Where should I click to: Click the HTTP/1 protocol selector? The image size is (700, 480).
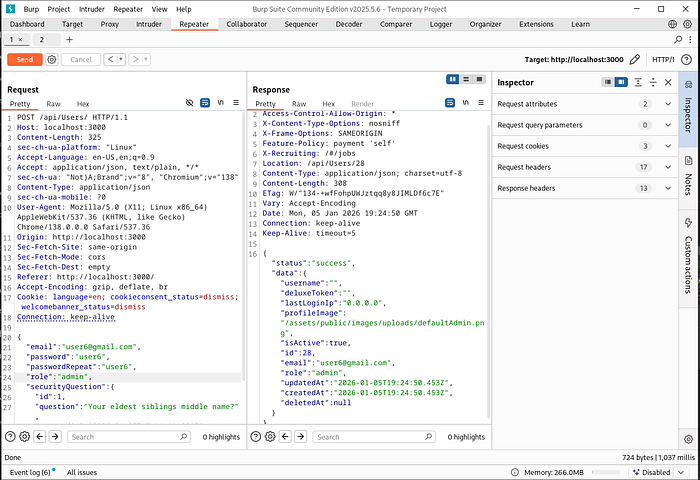pyautogui.click(x=663, y=59)
